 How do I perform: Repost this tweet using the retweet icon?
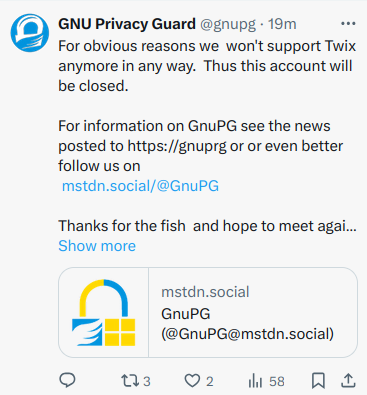[x=130, y=381]
